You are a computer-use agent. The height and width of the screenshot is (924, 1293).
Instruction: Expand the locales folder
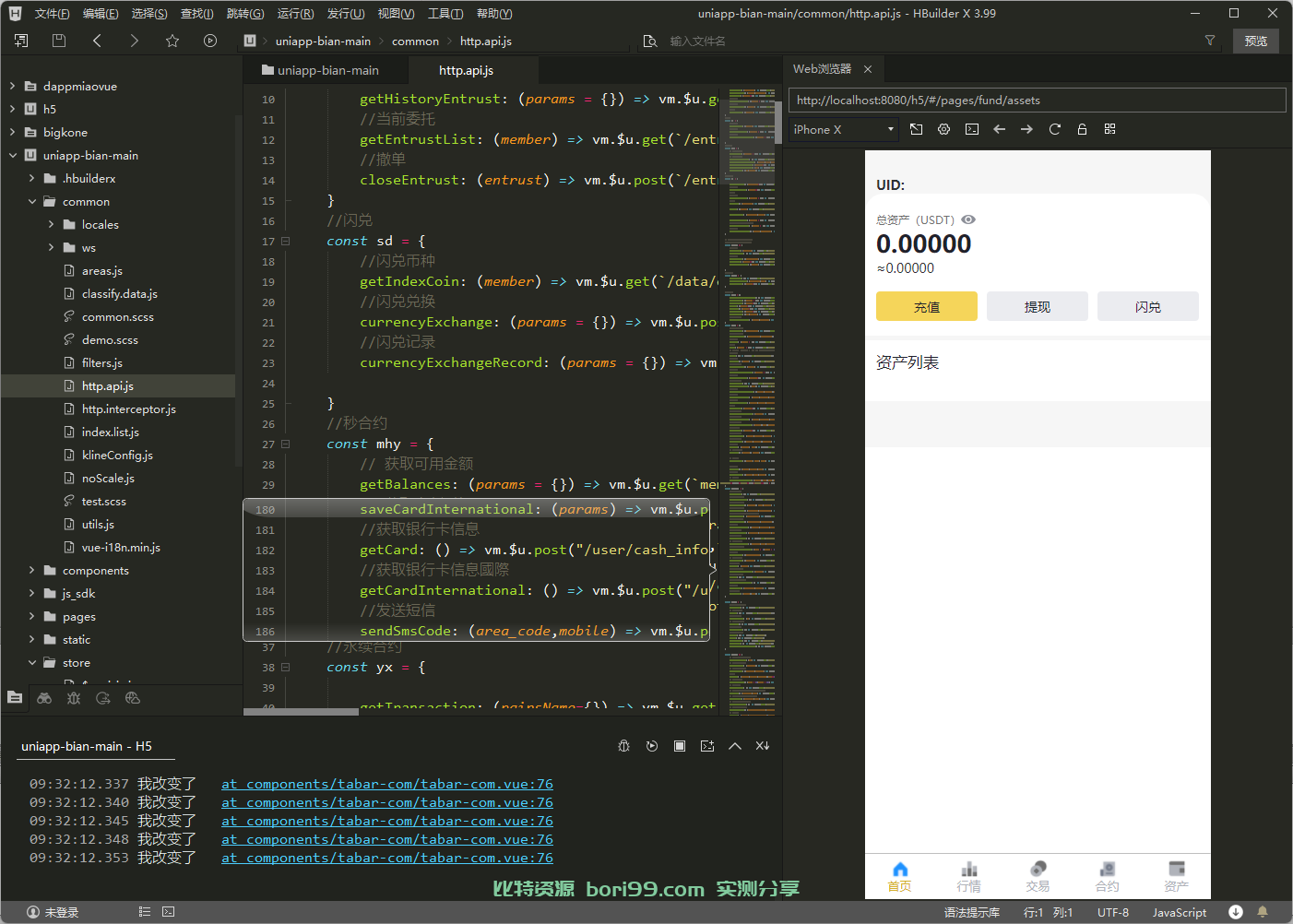pyautogui.click(x=51, y=224)
